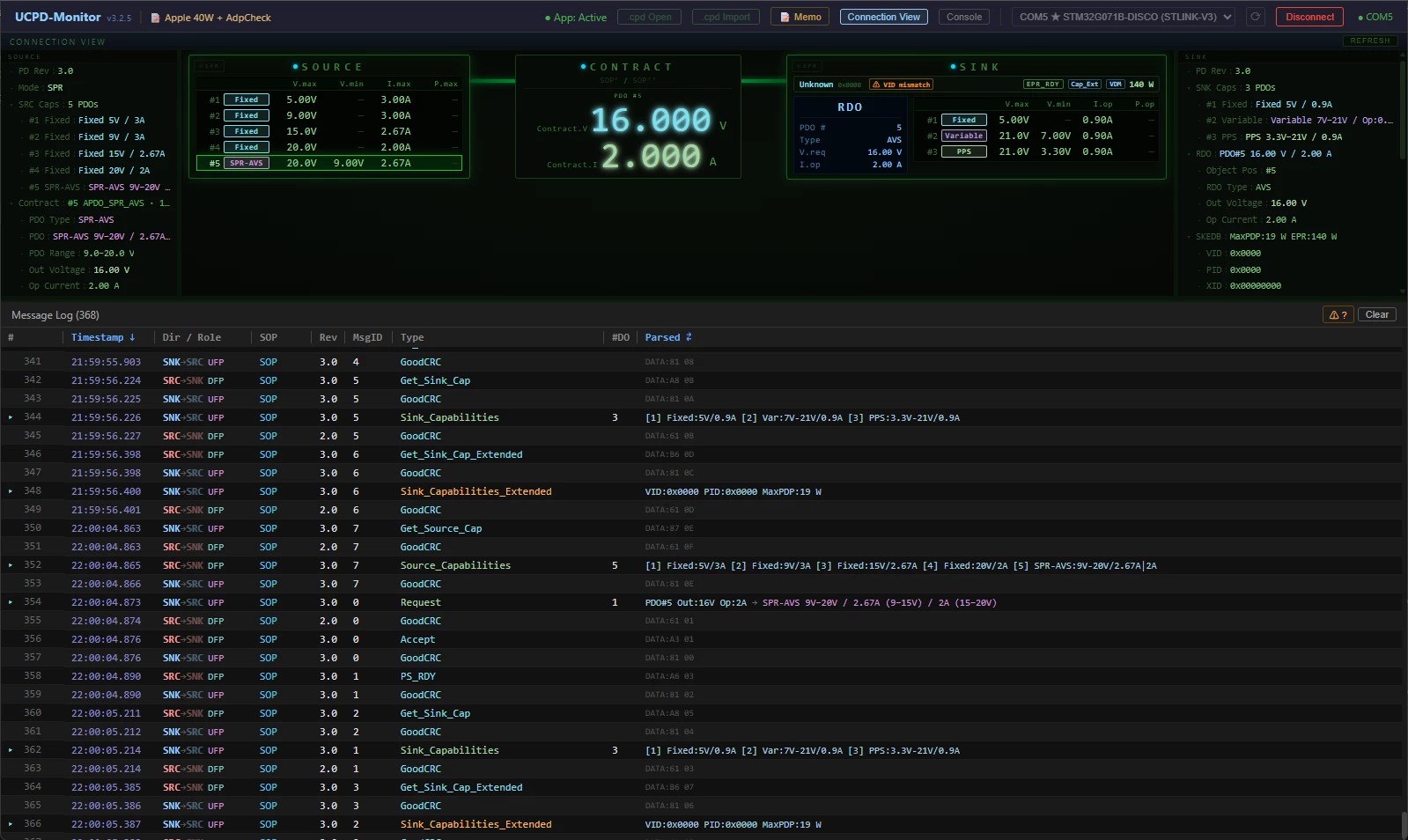
Task: Click the 2.000 A contract current readout
Action: click(x=651, y=157)
